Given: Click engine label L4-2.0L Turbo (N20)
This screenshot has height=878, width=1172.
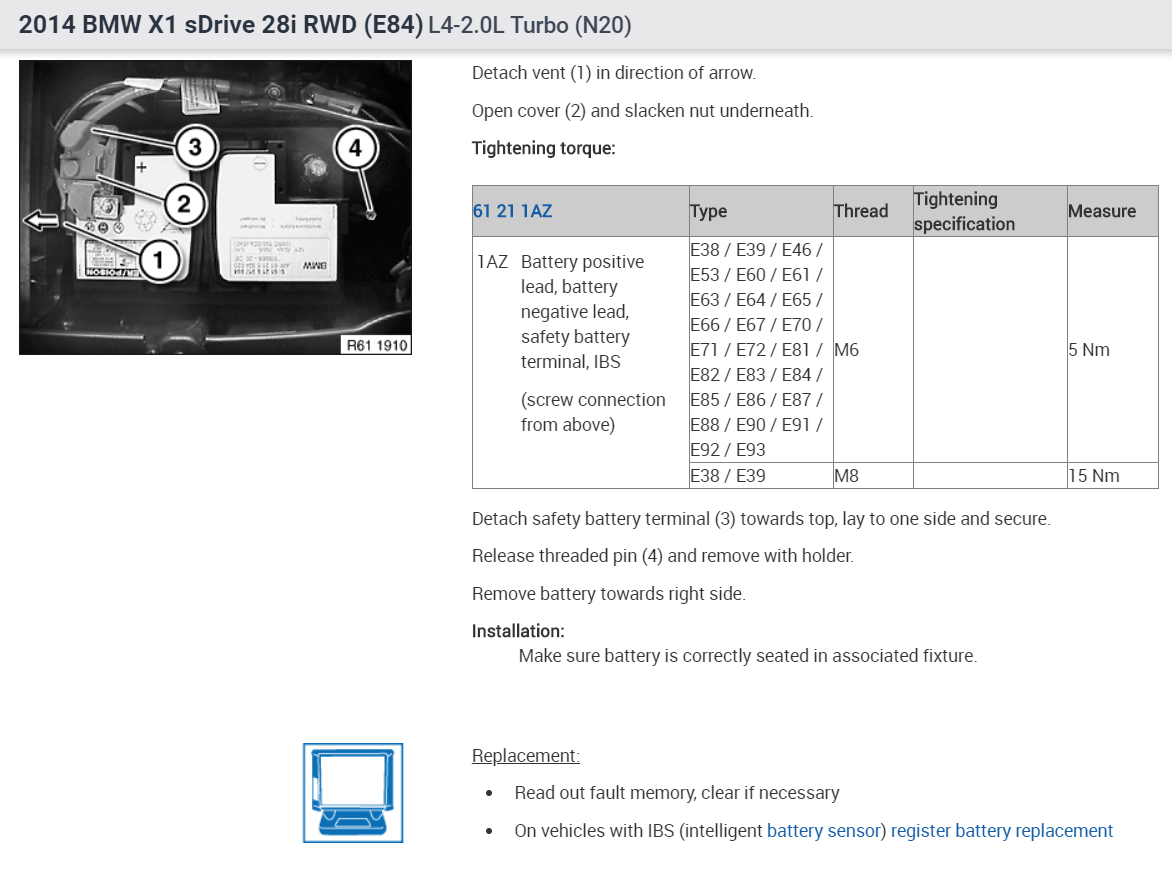Looking at the screenshot, I should (x=530, y=25).
